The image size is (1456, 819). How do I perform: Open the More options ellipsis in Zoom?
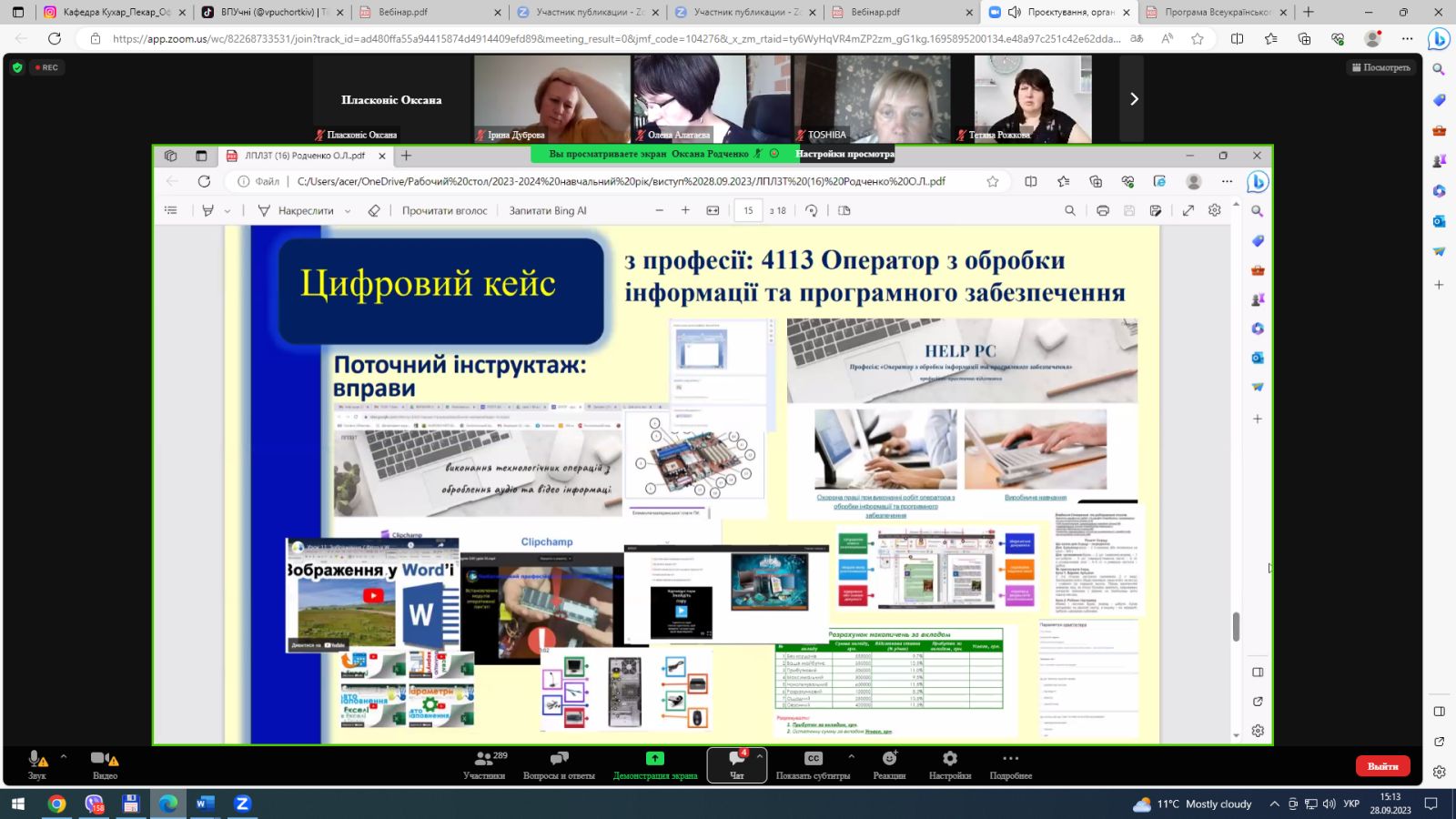coord(1011,764)
